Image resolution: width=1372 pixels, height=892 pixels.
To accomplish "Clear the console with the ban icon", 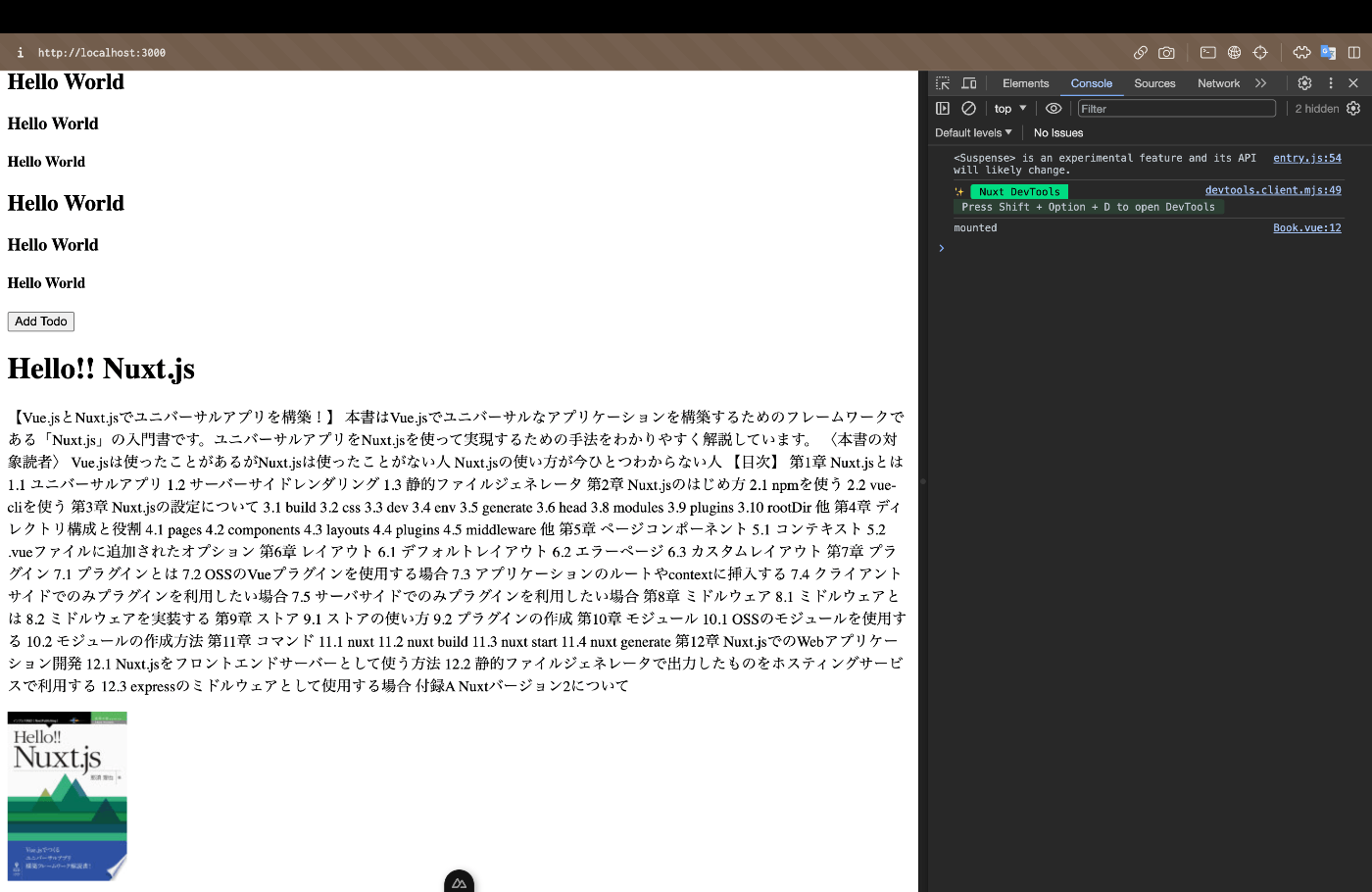I will pos(968,109).
